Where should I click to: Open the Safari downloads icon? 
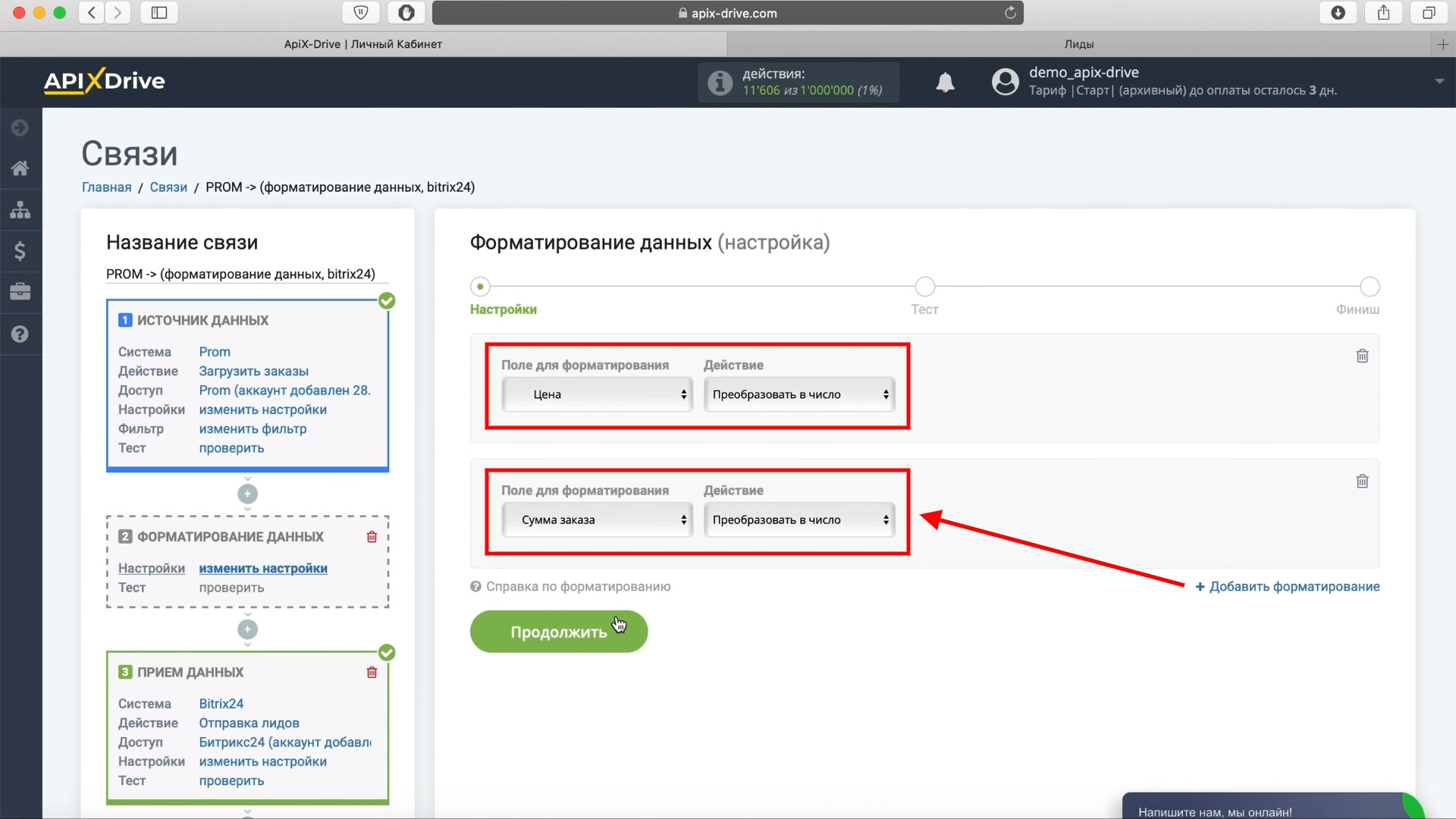(x=1338, y=12)
